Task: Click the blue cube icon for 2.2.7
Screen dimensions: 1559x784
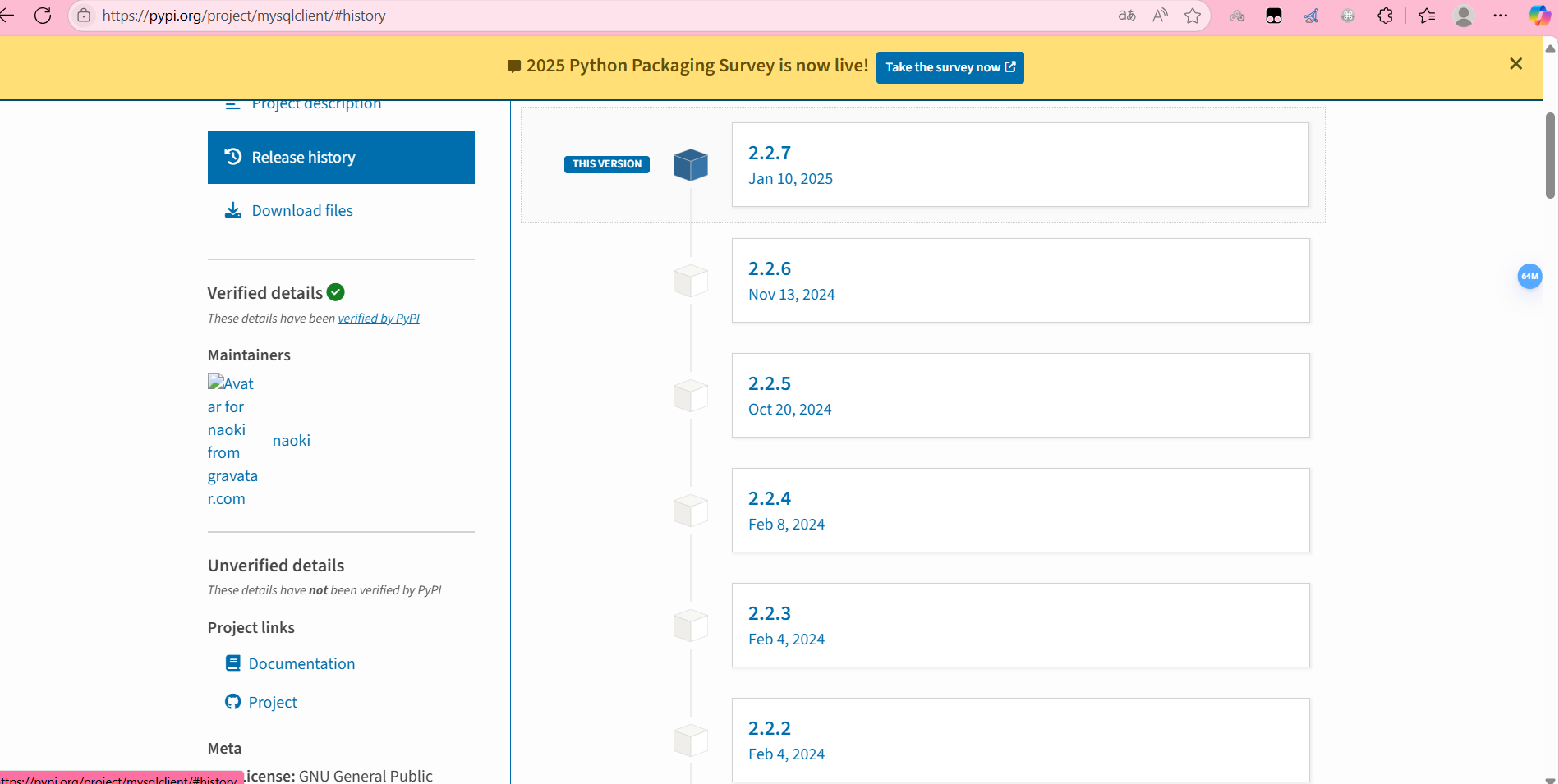Action: pyautogui.click(x=691, y=165)
